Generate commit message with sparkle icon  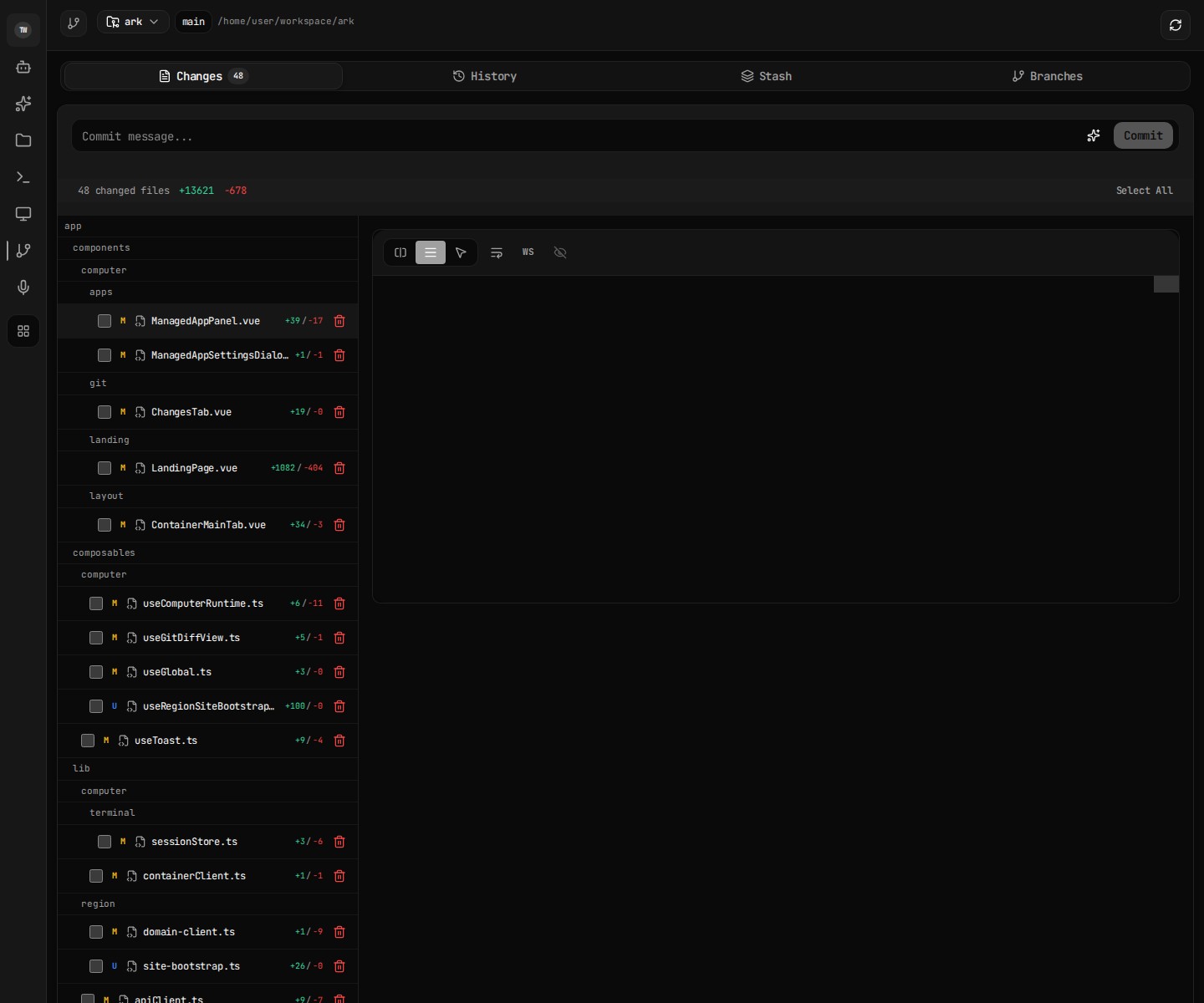1093,135
